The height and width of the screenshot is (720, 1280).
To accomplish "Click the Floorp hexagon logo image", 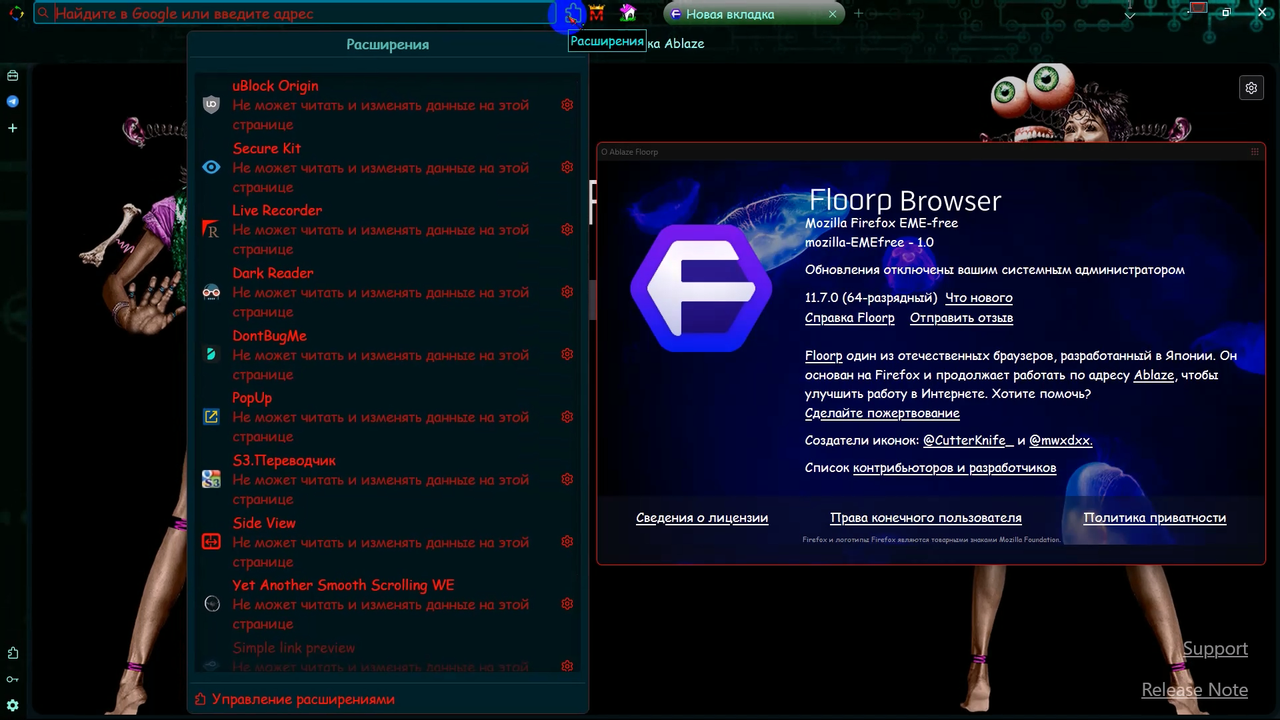I will point(701,288).
